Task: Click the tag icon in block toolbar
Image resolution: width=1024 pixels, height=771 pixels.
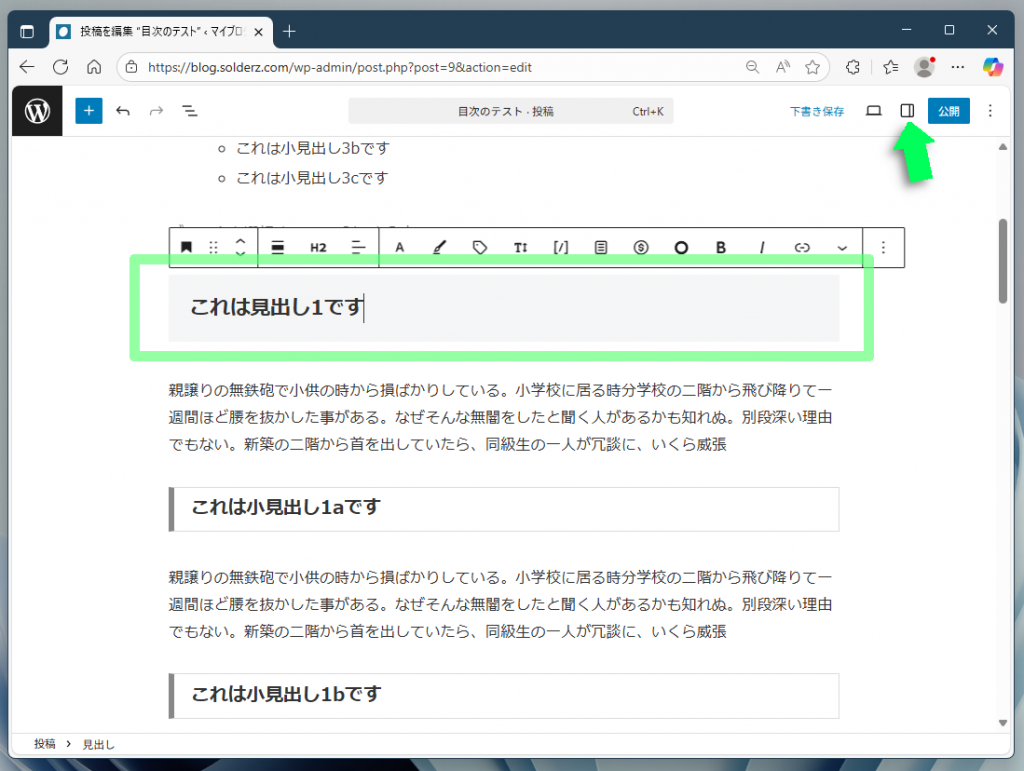Action: click(480, 247)
